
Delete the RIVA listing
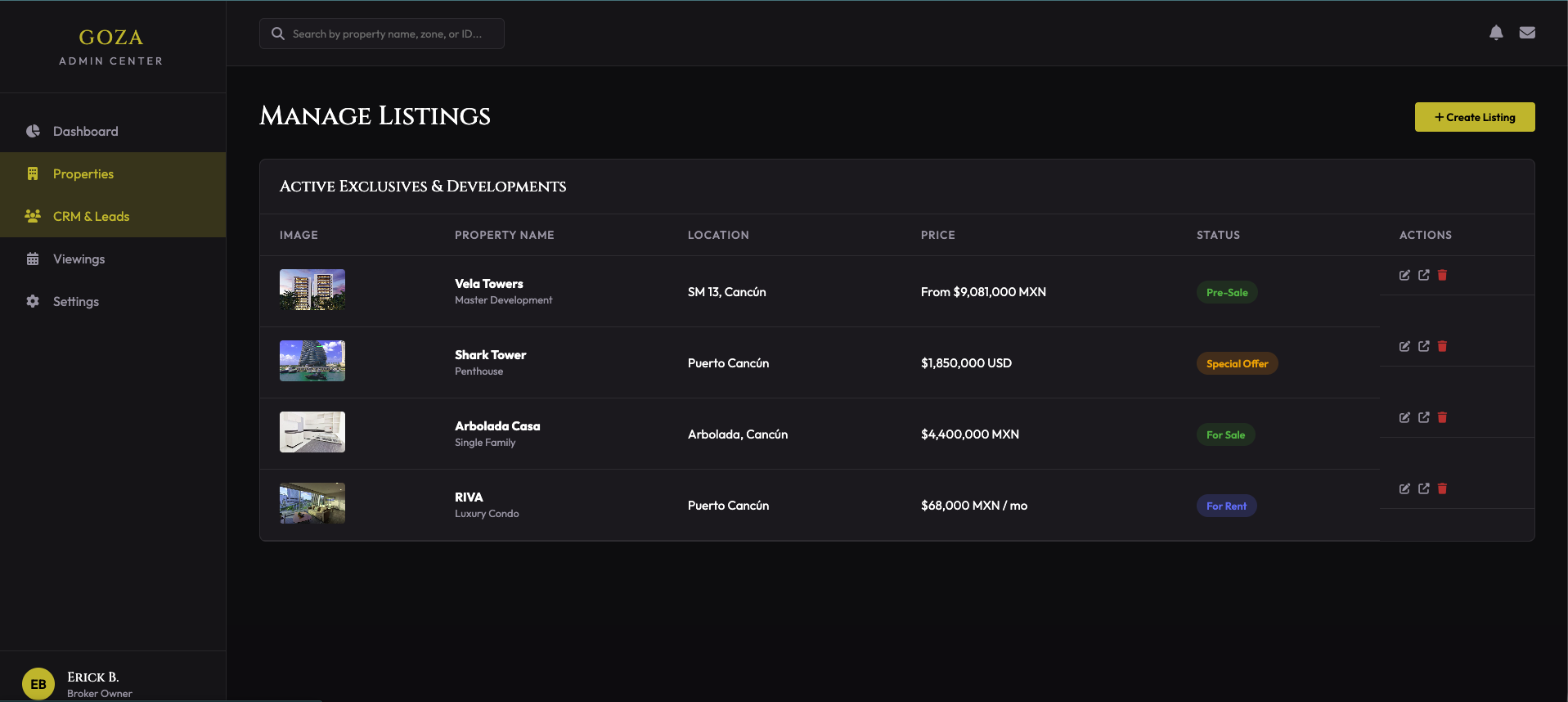[x=1442, y=489]
